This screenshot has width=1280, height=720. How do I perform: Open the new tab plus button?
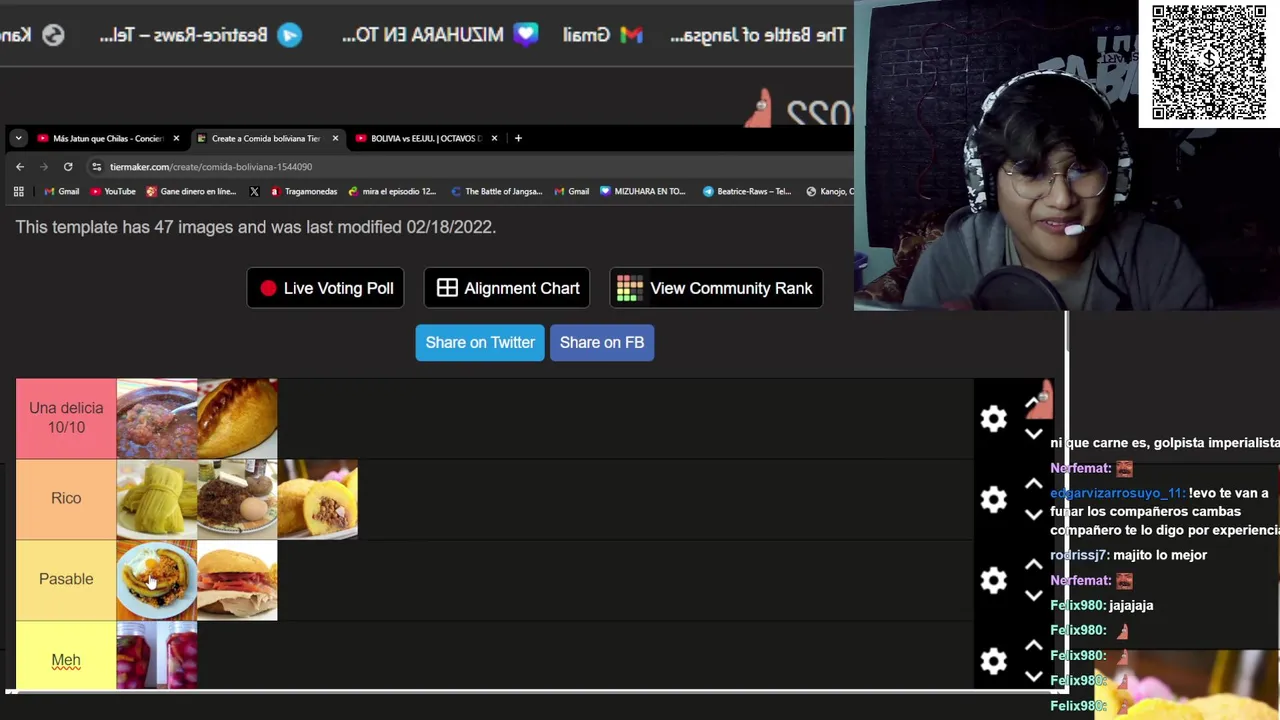click(x=518, y=138)
